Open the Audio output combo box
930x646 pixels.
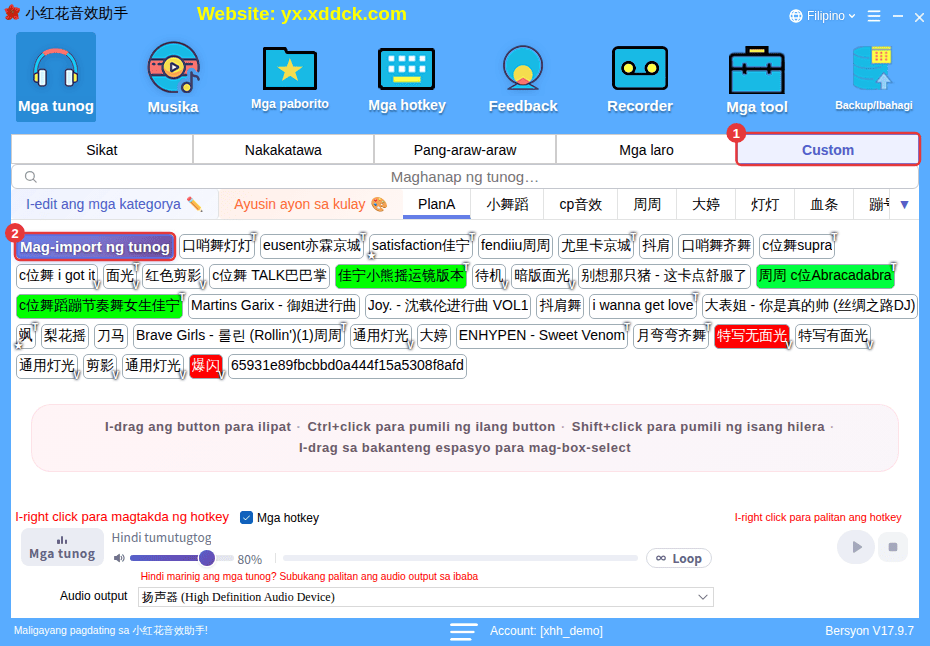(x=425, y=597)
